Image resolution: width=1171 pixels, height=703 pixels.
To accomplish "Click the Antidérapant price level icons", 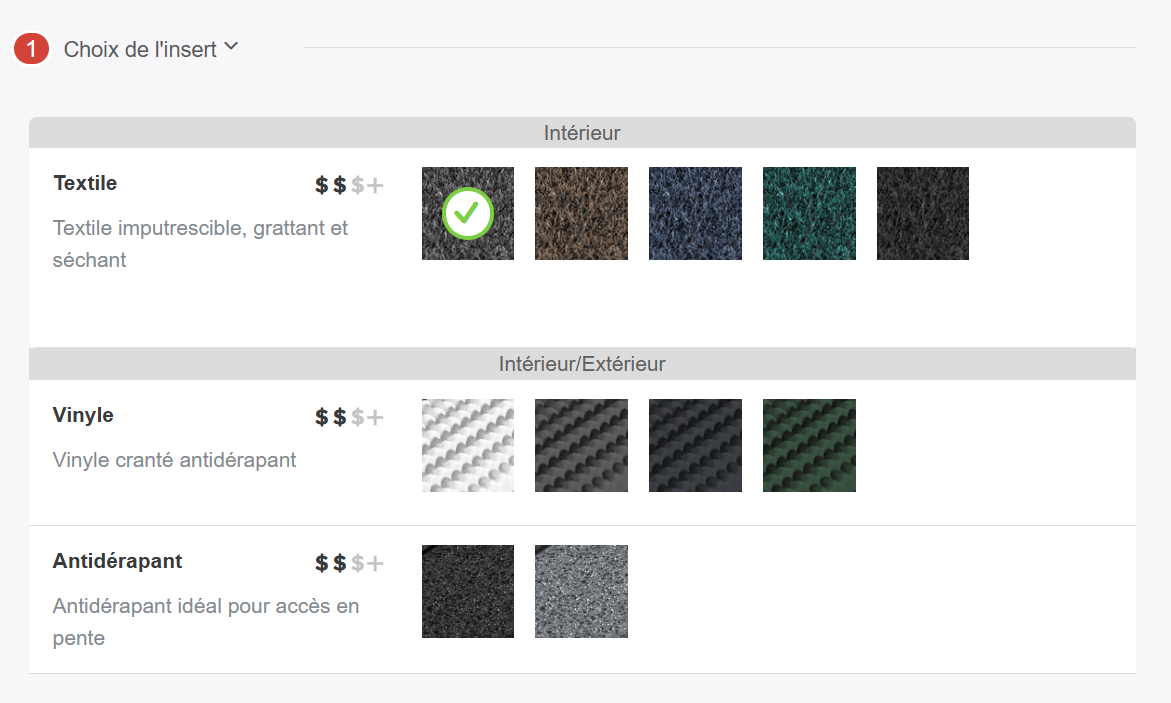I will 349,563.
